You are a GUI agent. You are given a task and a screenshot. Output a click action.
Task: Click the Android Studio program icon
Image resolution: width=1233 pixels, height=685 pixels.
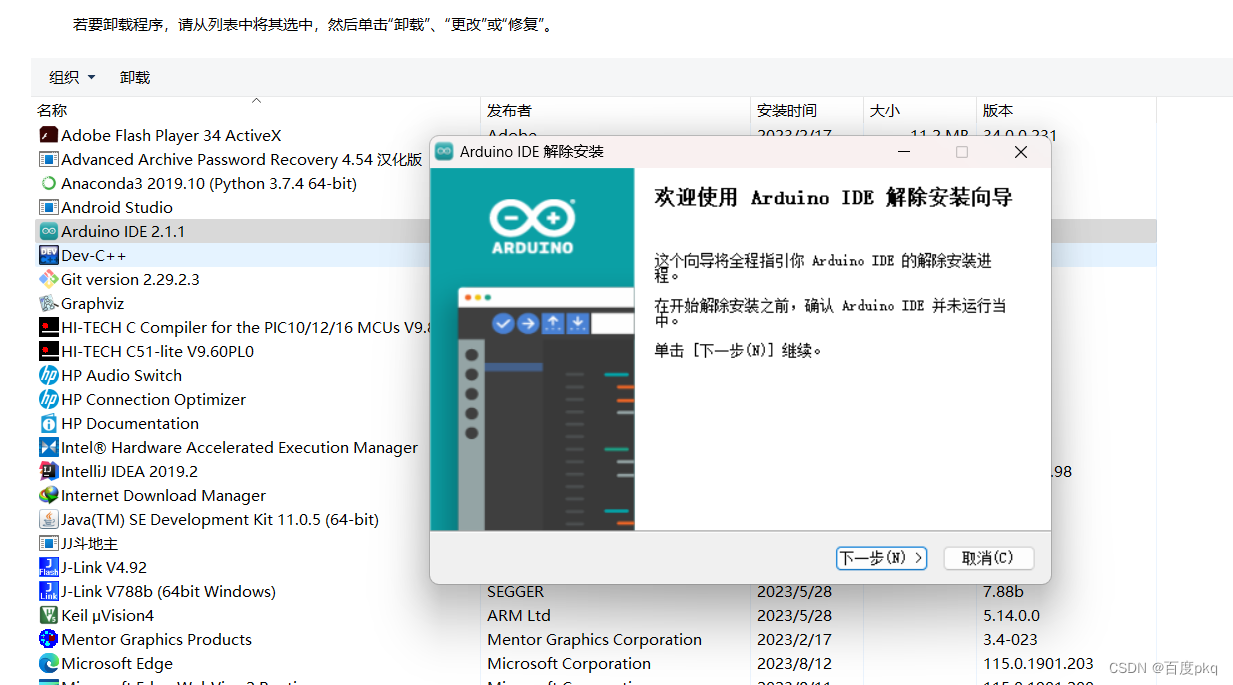point(48,207)
